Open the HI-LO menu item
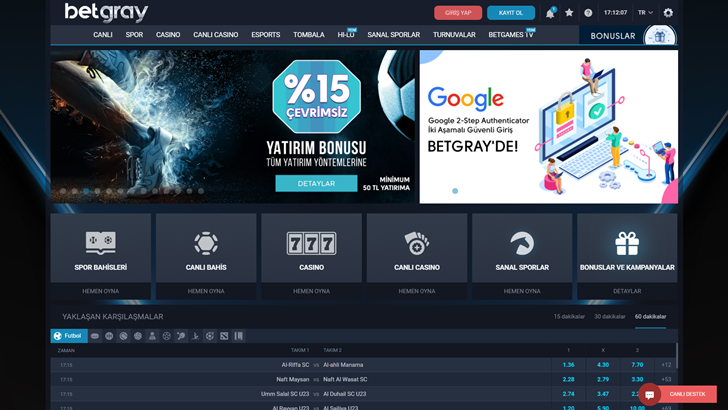Viewport: 728px width, 410px height. point(346,35)
